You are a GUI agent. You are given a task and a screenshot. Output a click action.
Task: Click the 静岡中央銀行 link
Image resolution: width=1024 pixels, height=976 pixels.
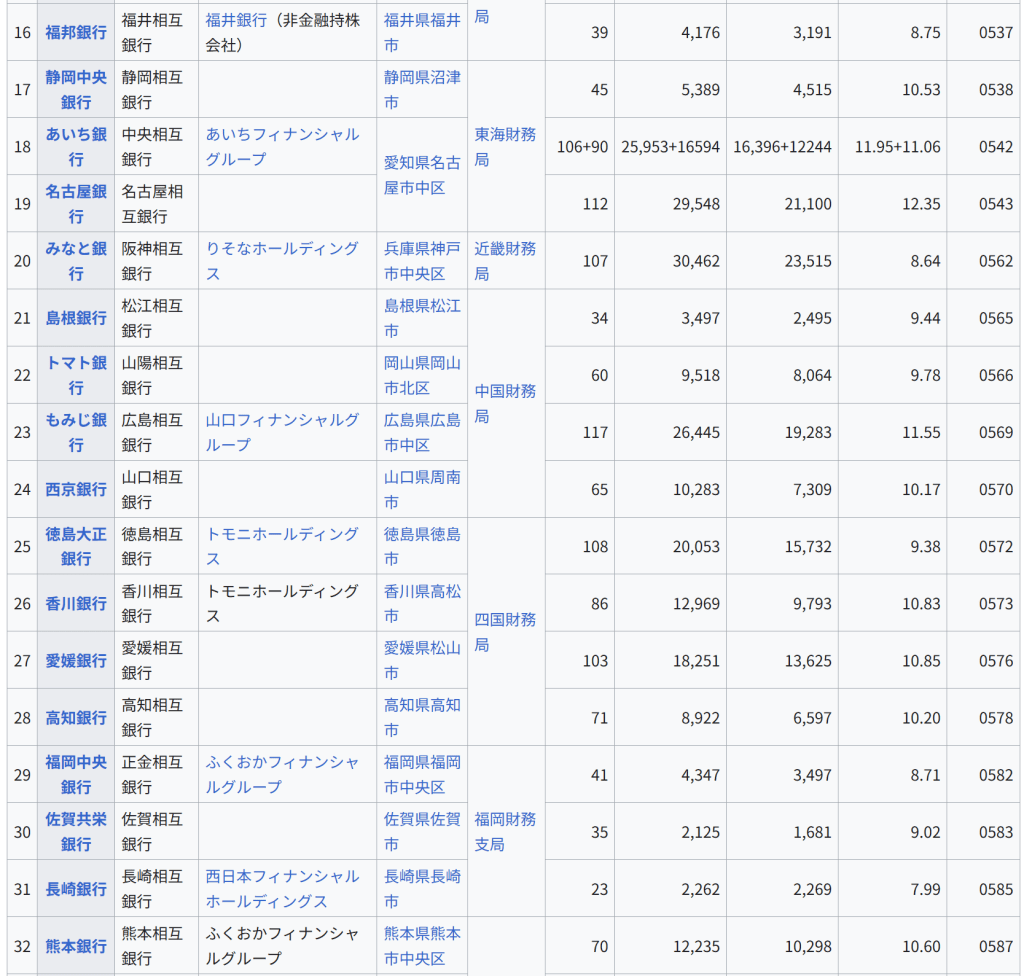(76, 89)
